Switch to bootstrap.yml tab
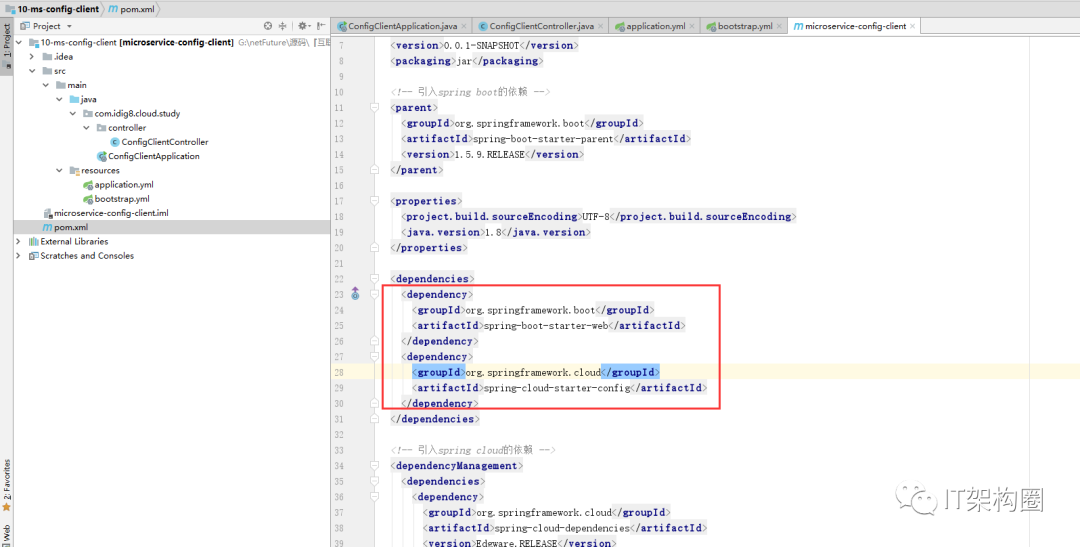 tap(745, 26)
